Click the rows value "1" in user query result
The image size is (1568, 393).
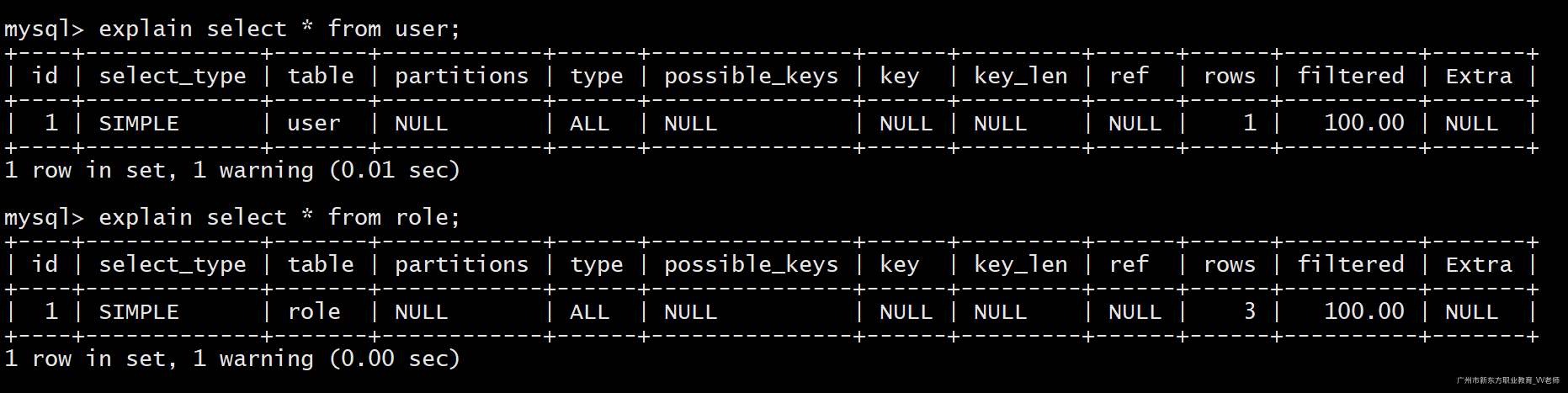pos(1249,123)
